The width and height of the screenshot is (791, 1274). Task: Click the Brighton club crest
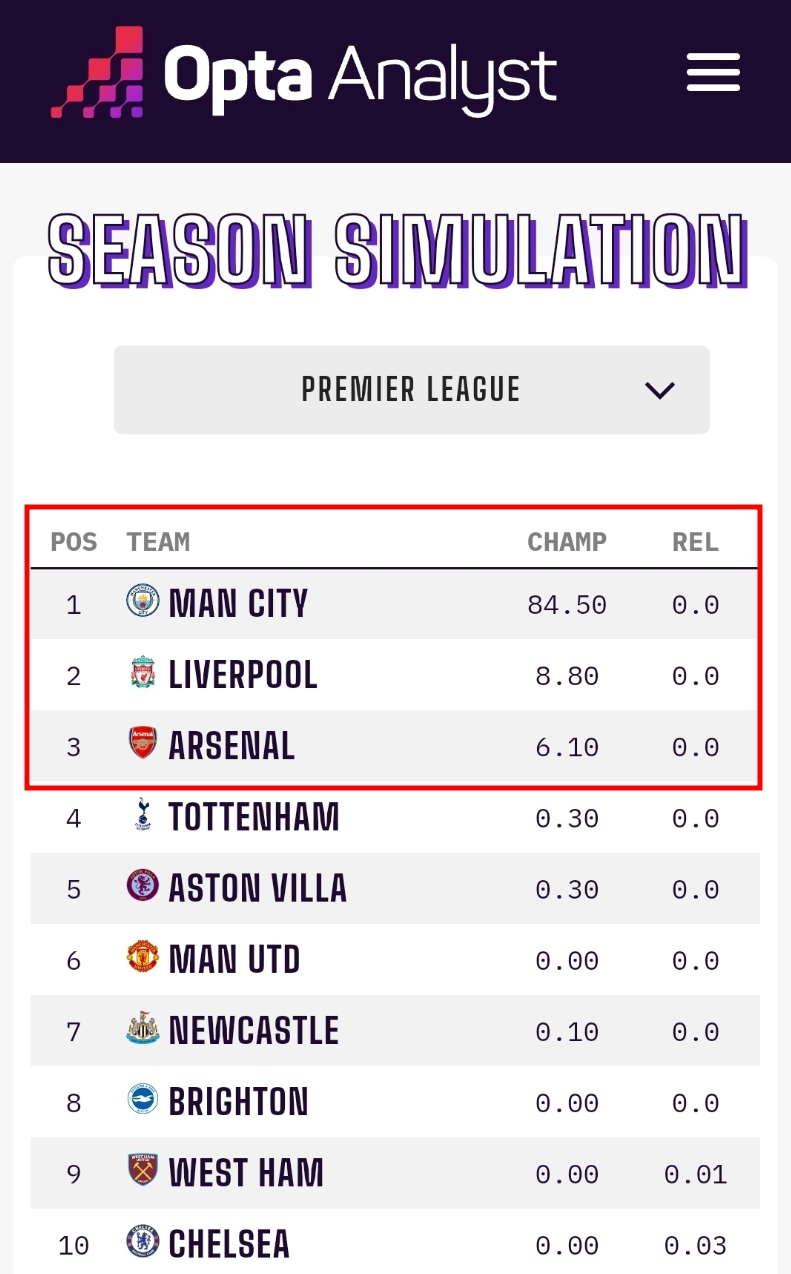[143, 1100]
